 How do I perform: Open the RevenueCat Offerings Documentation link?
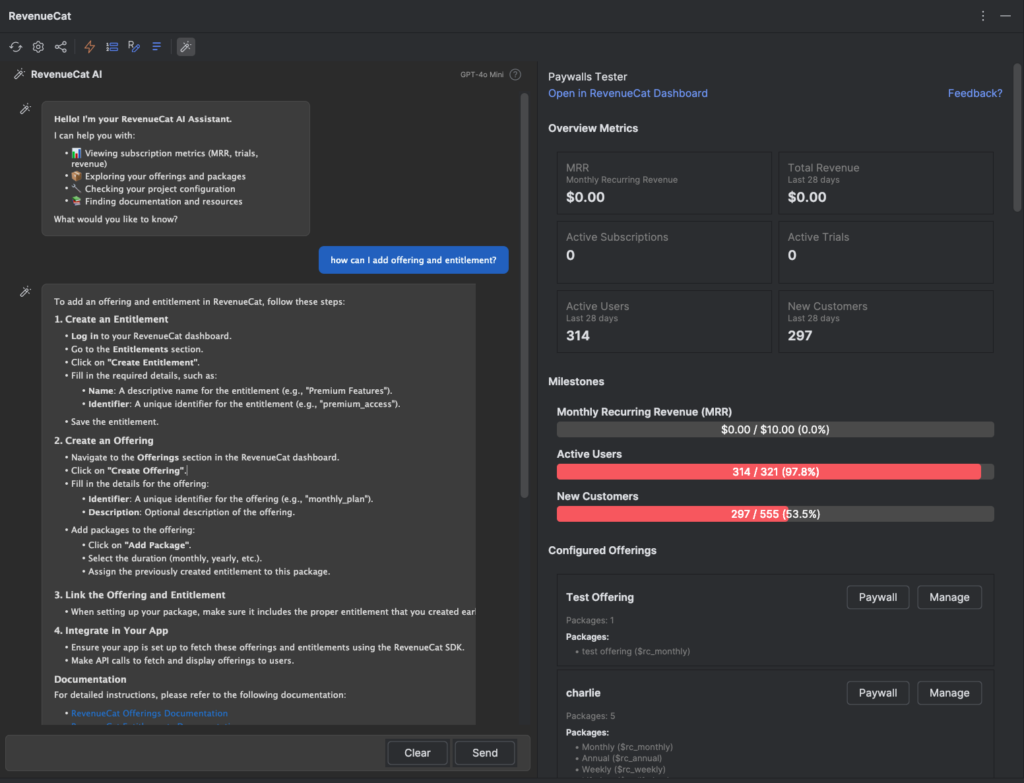[149, 713]
